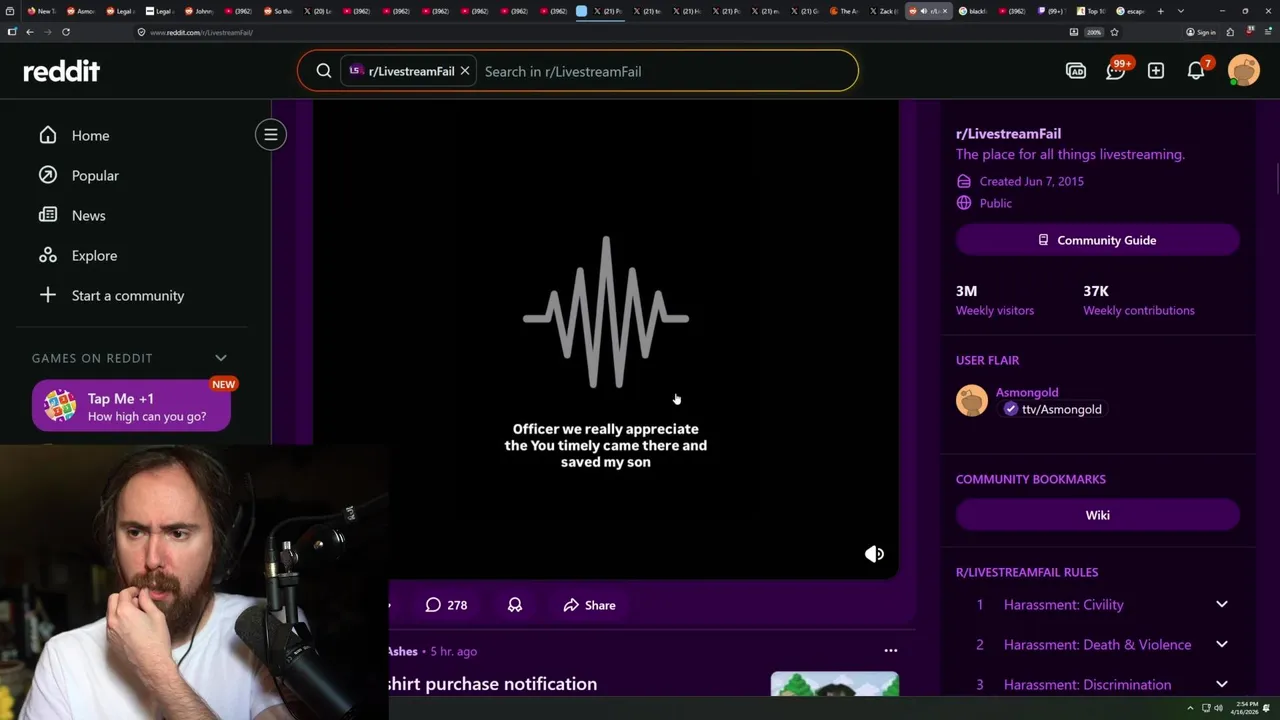Switch to the New Tab tab

click(41, 11)
